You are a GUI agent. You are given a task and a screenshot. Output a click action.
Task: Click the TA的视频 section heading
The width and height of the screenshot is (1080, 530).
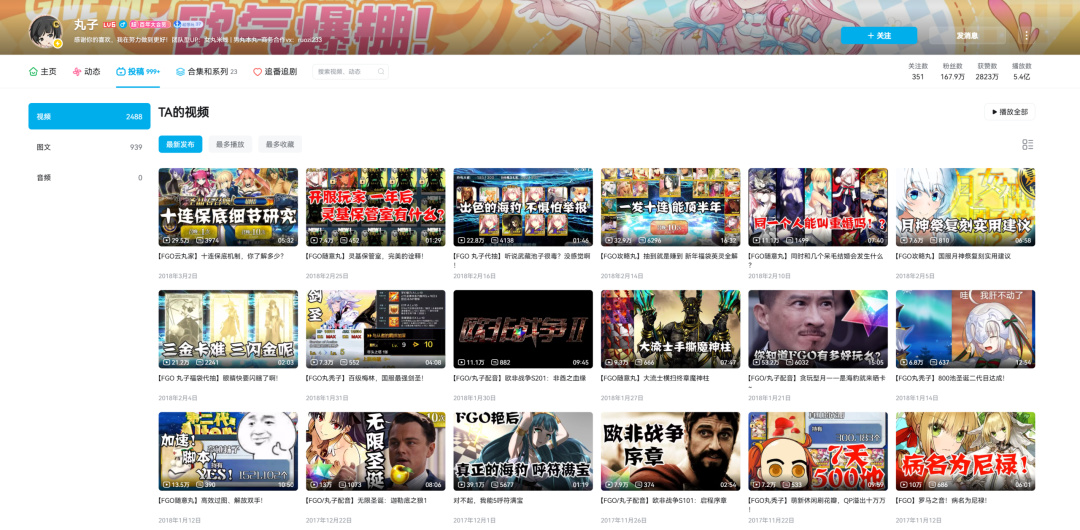pos(184,112)
